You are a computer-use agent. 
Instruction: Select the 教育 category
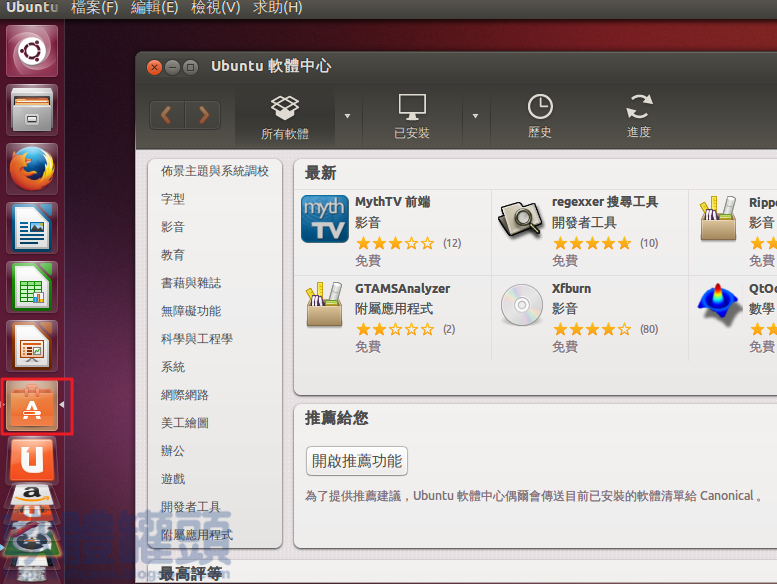(x=172, y=255)
